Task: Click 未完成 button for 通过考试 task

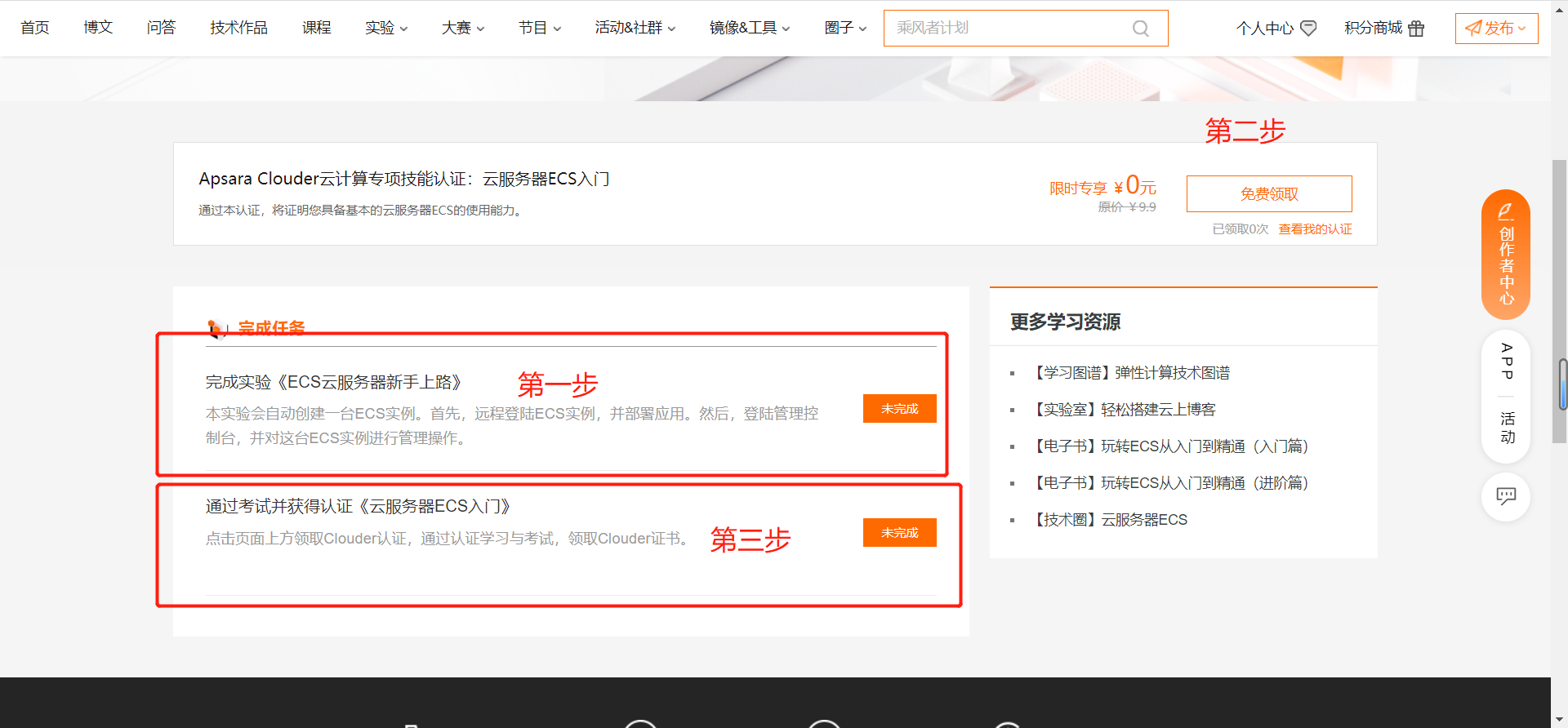Action: [x=900, y=533]
